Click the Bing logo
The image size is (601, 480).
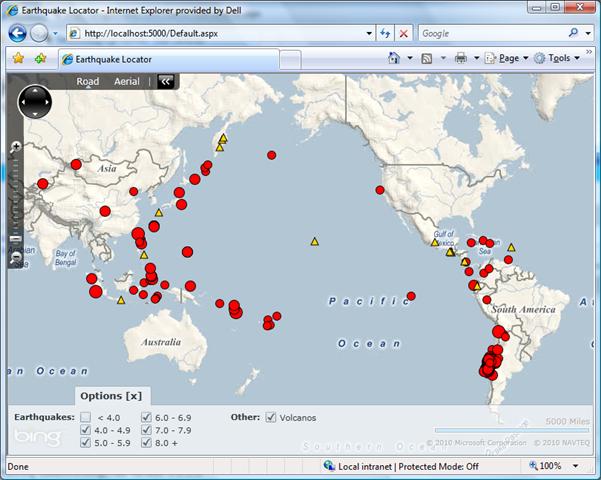point(37,437)
